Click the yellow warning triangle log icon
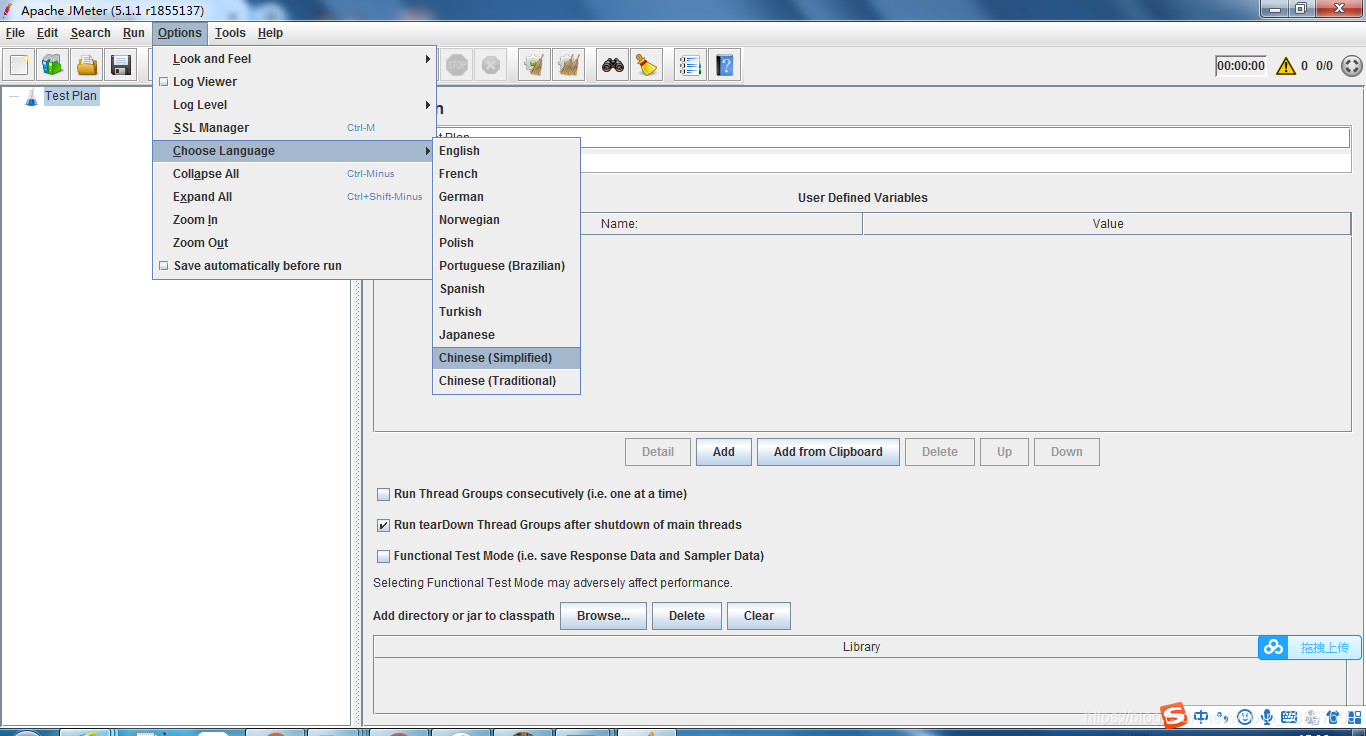 pos(1285,66)
